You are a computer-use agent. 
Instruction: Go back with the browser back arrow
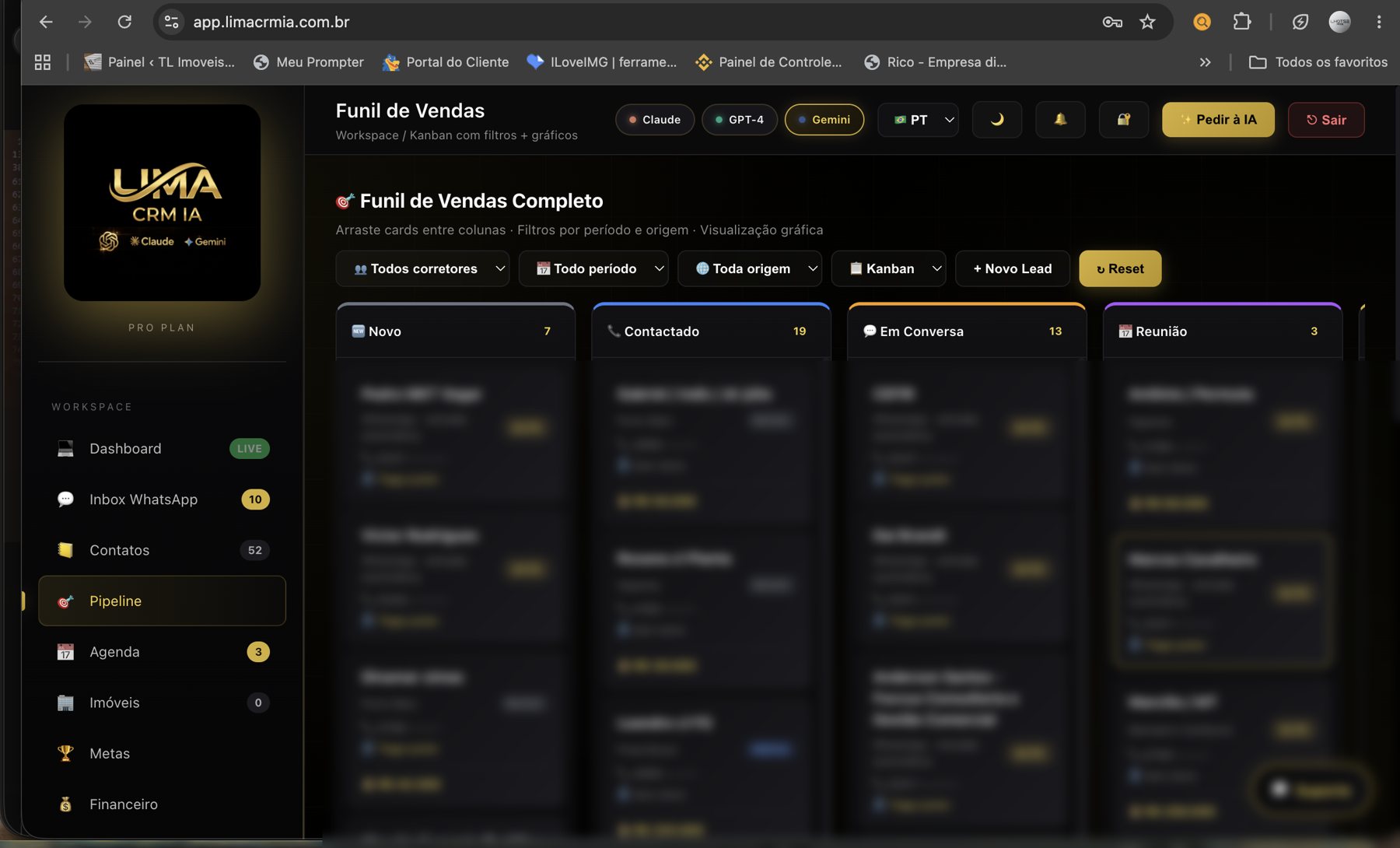click(x=46, y=22)
